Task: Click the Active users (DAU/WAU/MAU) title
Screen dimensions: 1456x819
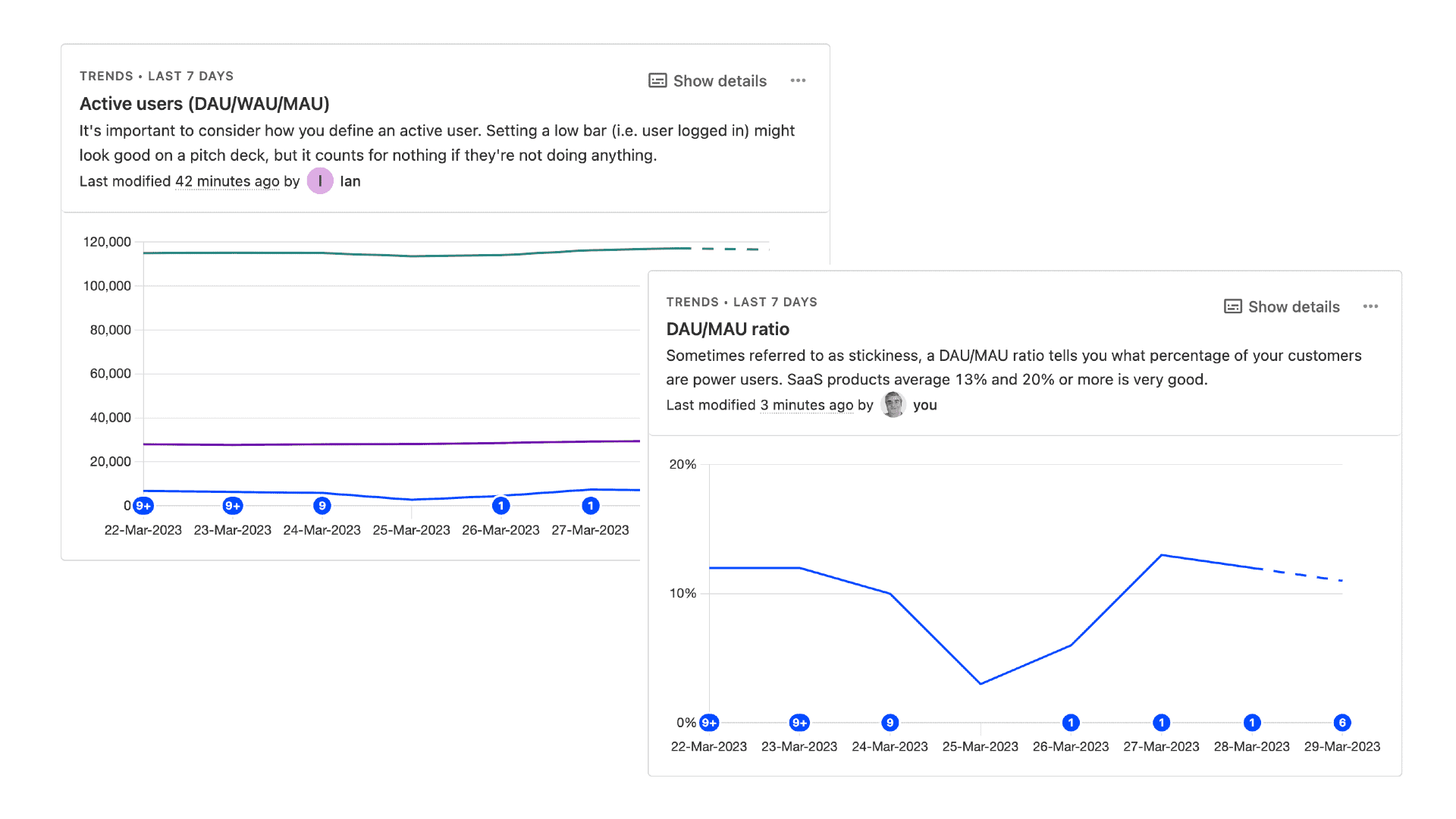Action: point(204,104)
